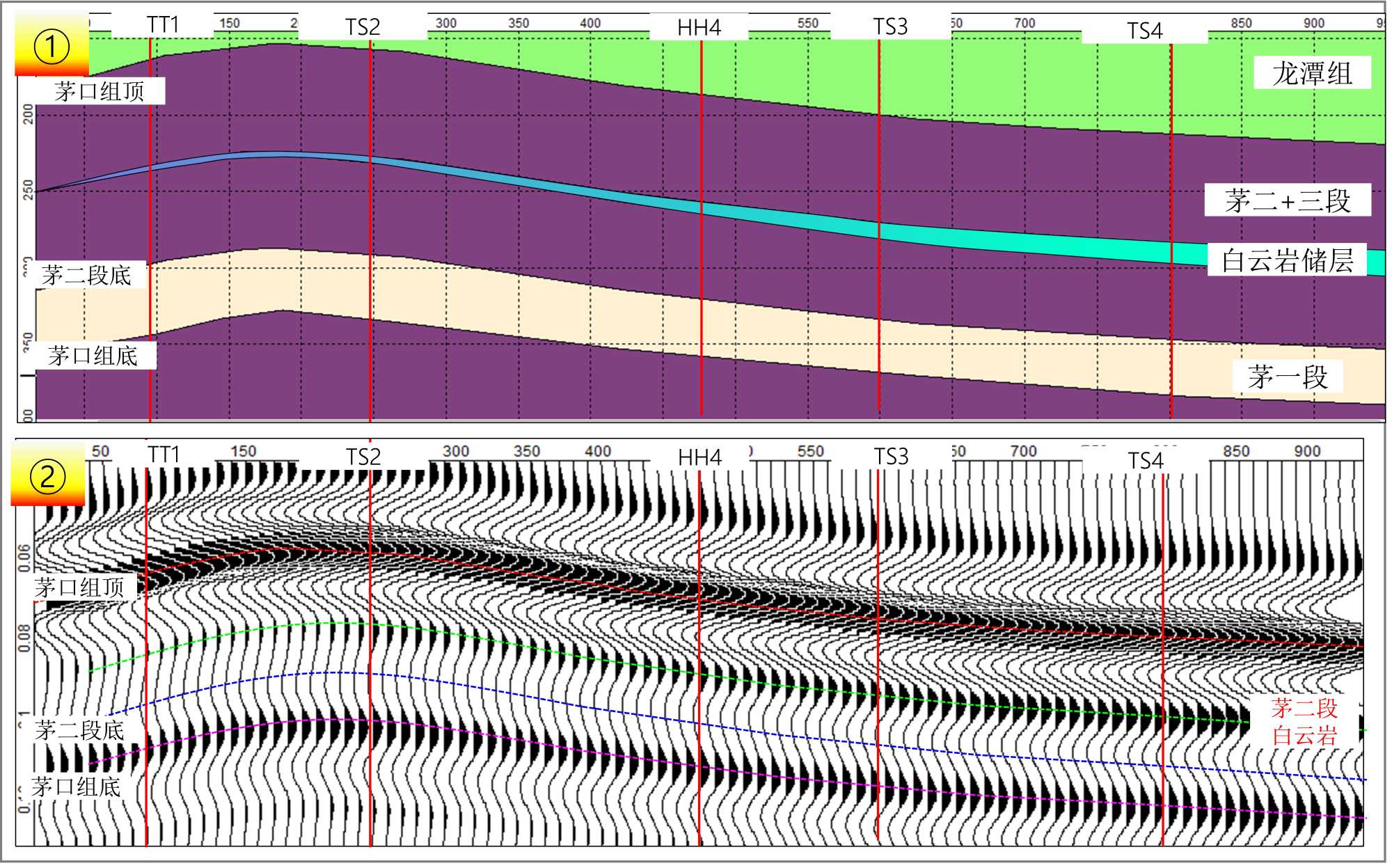Click the TS2 well label in the seismic panel
Image resolution: width=1392 pixels, height=868 pixels.
click(x=363, y=457)
